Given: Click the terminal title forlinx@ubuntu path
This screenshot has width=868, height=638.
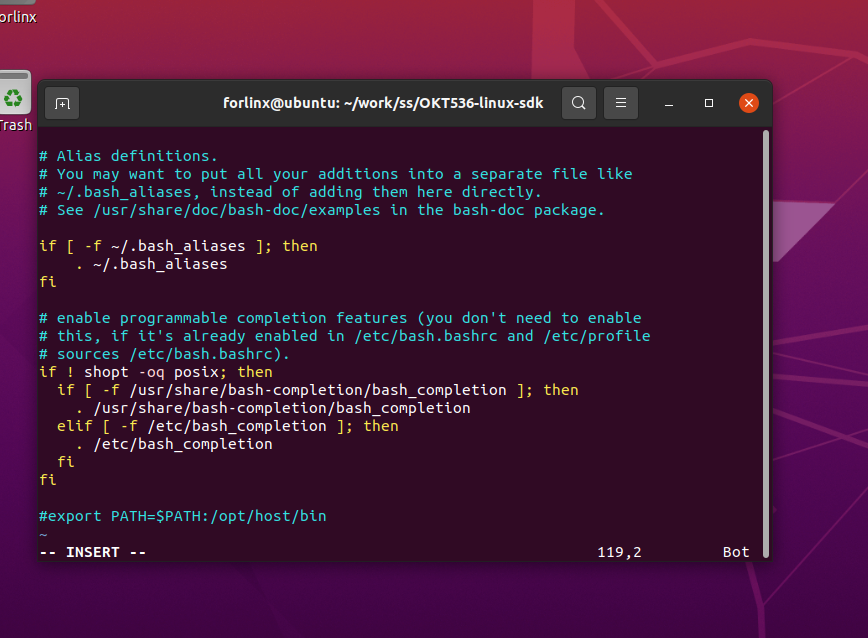Looking at the screenshot, I should pos(383,103).
